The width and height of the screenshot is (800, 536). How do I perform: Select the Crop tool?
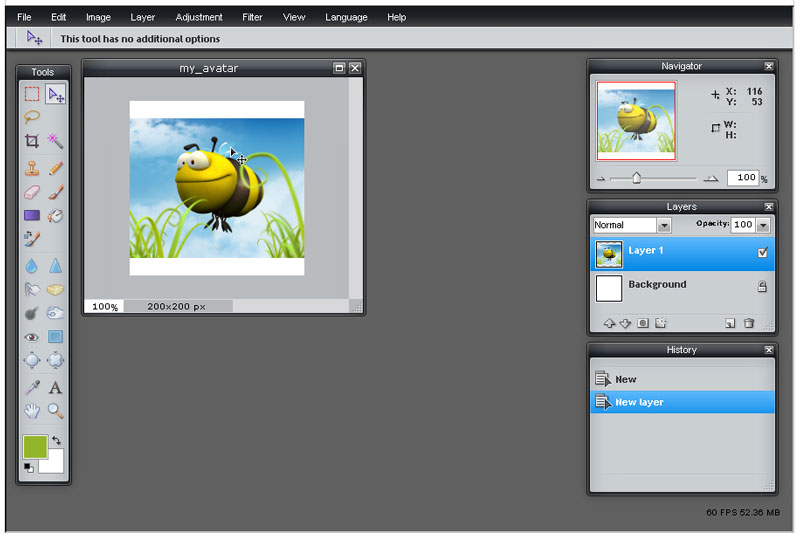click(32, 141)
